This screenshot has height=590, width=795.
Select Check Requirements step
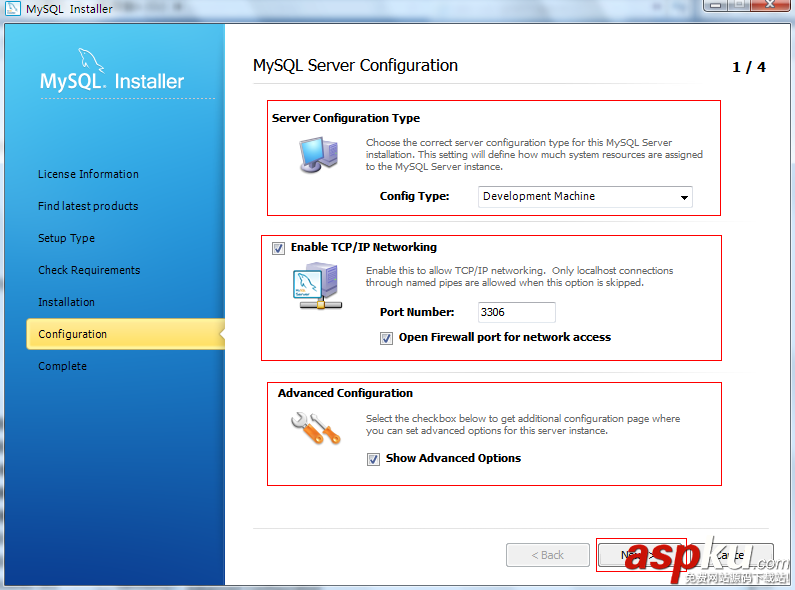coord(89,270)
